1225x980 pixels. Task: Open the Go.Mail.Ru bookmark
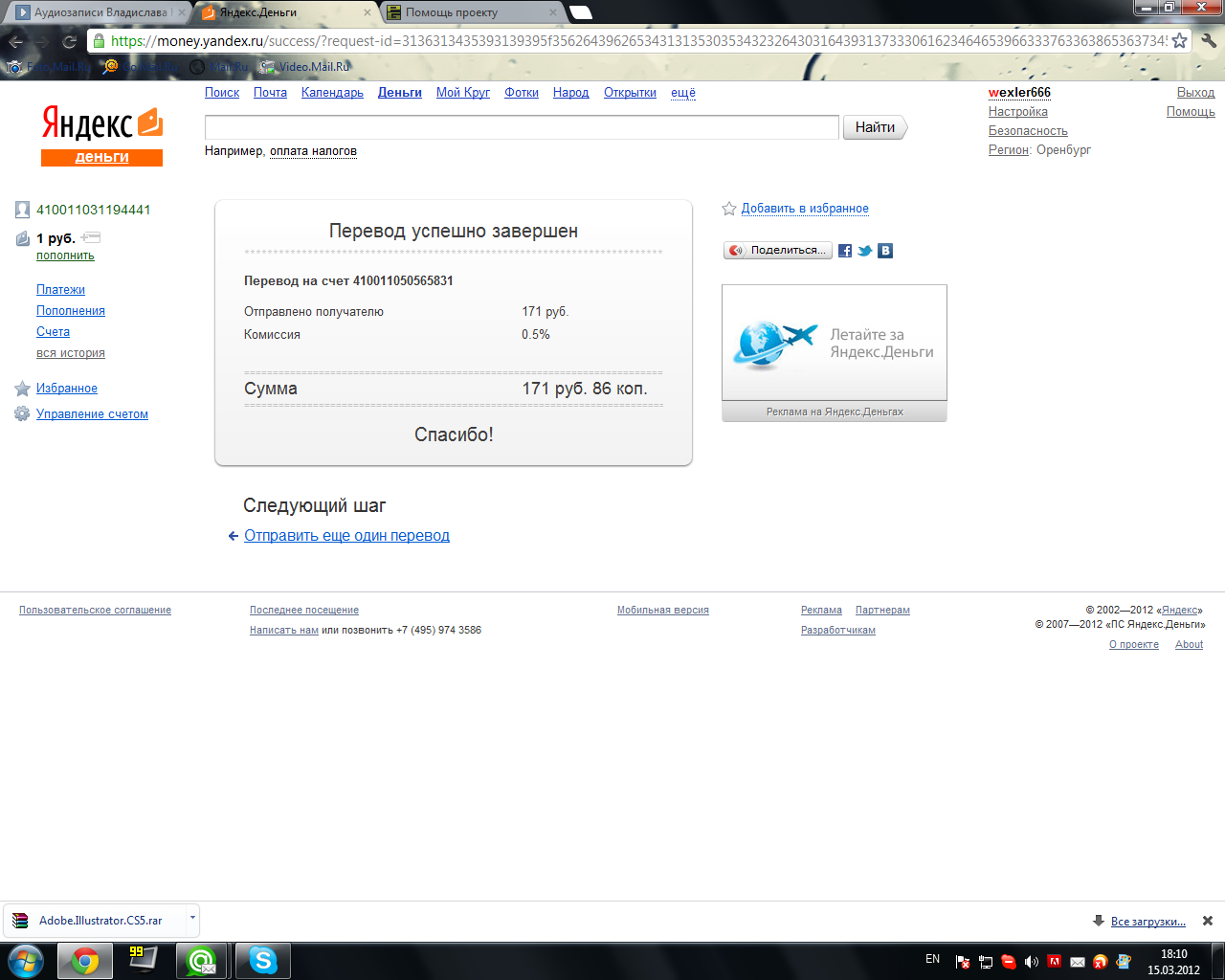(x=142, y=67)
